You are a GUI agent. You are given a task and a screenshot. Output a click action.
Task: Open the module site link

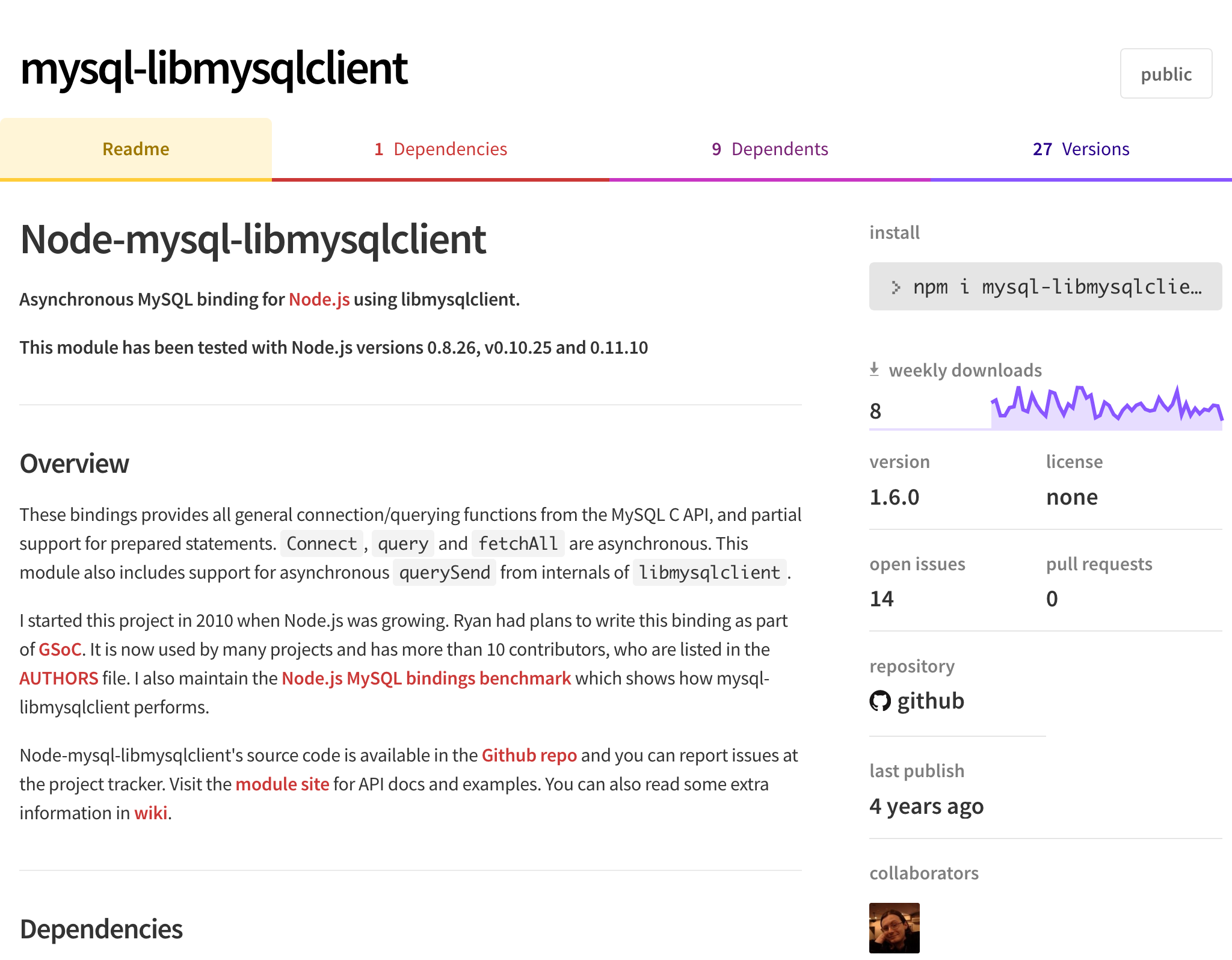[x=282, y=784]
